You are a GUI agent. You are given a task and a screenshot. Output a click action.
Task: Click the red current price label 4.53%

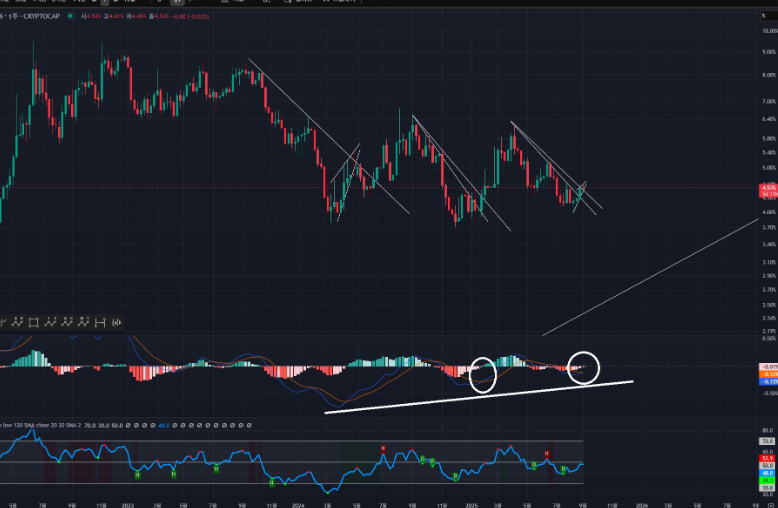pos(769,188)
